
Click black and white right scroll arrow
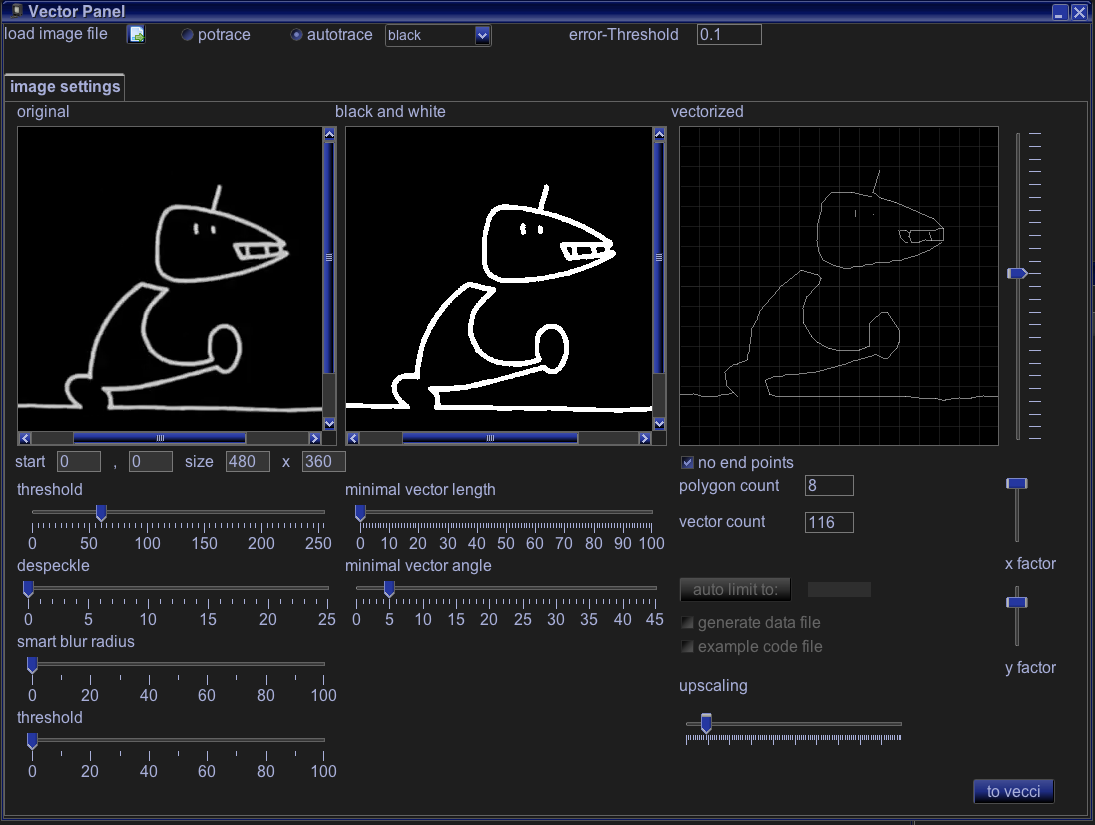click(x=642, y=438)
